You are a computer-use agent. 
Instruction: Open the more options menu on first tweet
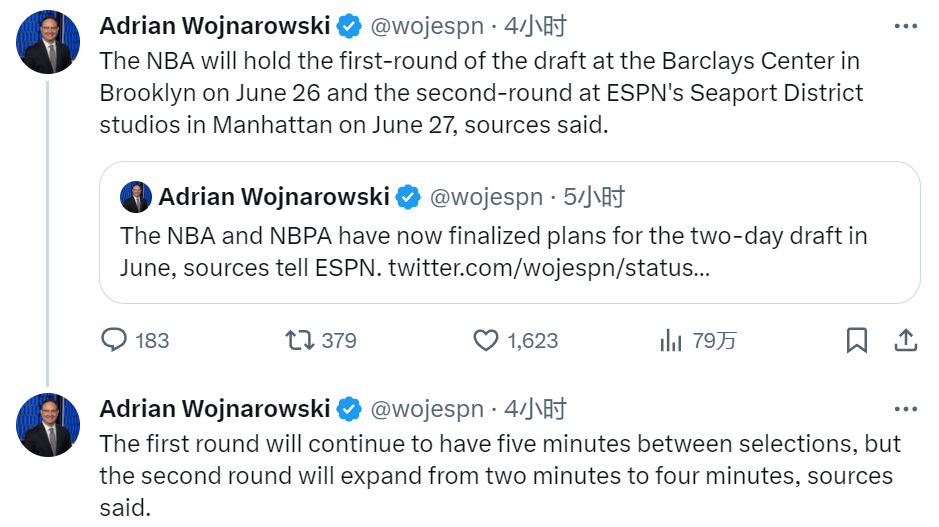coord(906,26)
